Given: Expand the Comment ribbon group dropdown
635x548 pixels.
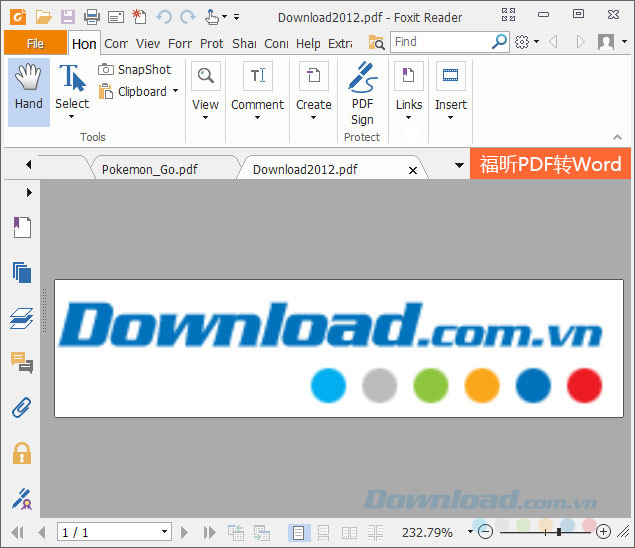Looking at the screenshot, I should (257, 117).
